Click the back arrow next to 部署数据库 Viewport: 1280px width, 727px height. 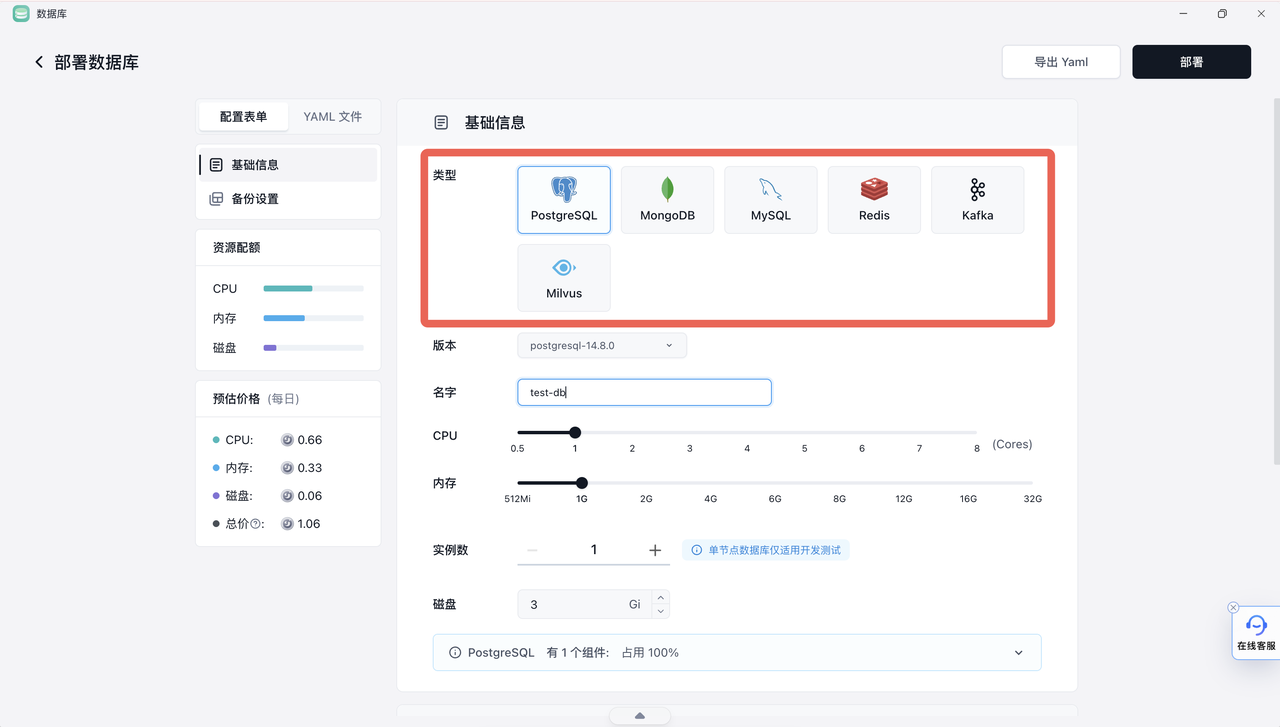(x=39, y=62)
